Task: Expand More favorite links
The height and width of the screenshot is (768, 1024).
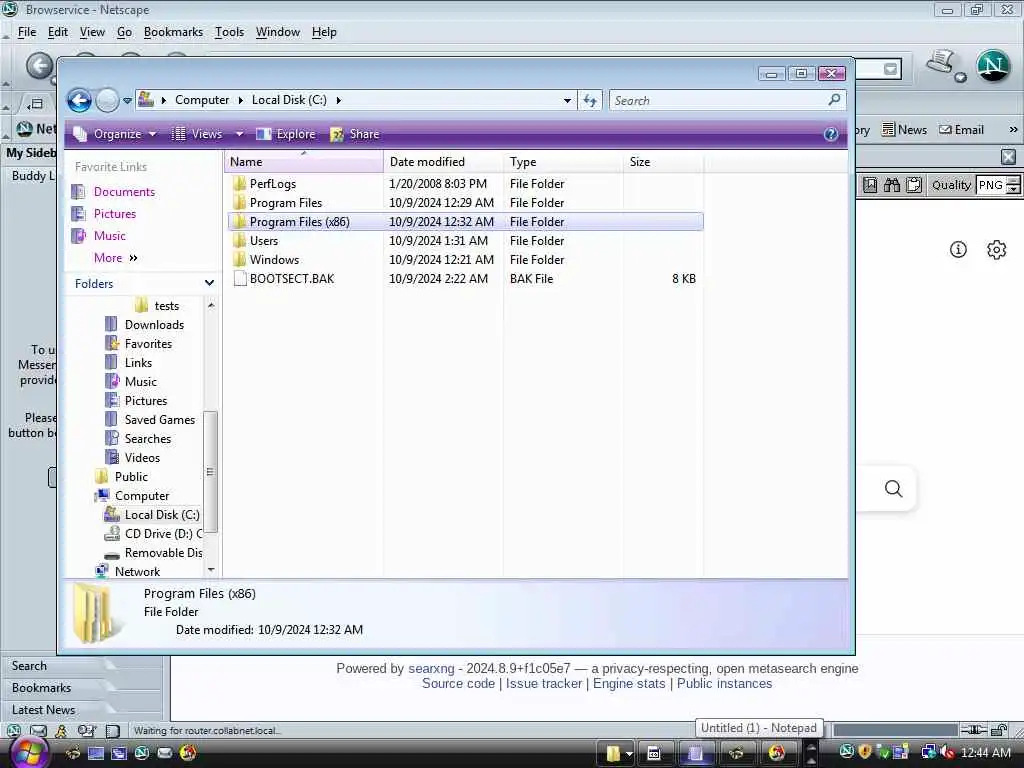Action: (x=116, y=258)
